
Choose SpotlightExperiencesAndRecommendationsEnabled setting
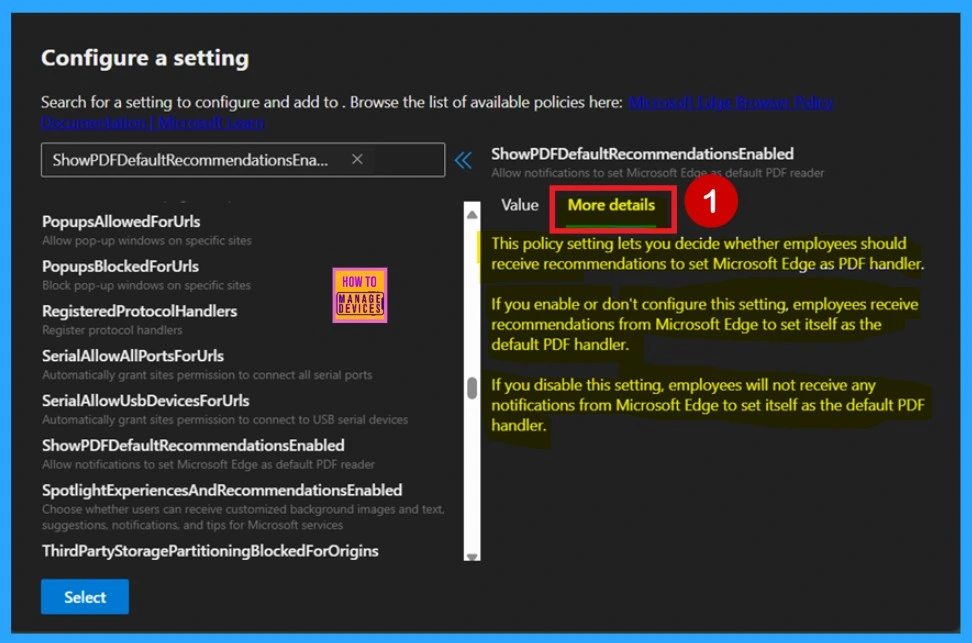[222, 490]
